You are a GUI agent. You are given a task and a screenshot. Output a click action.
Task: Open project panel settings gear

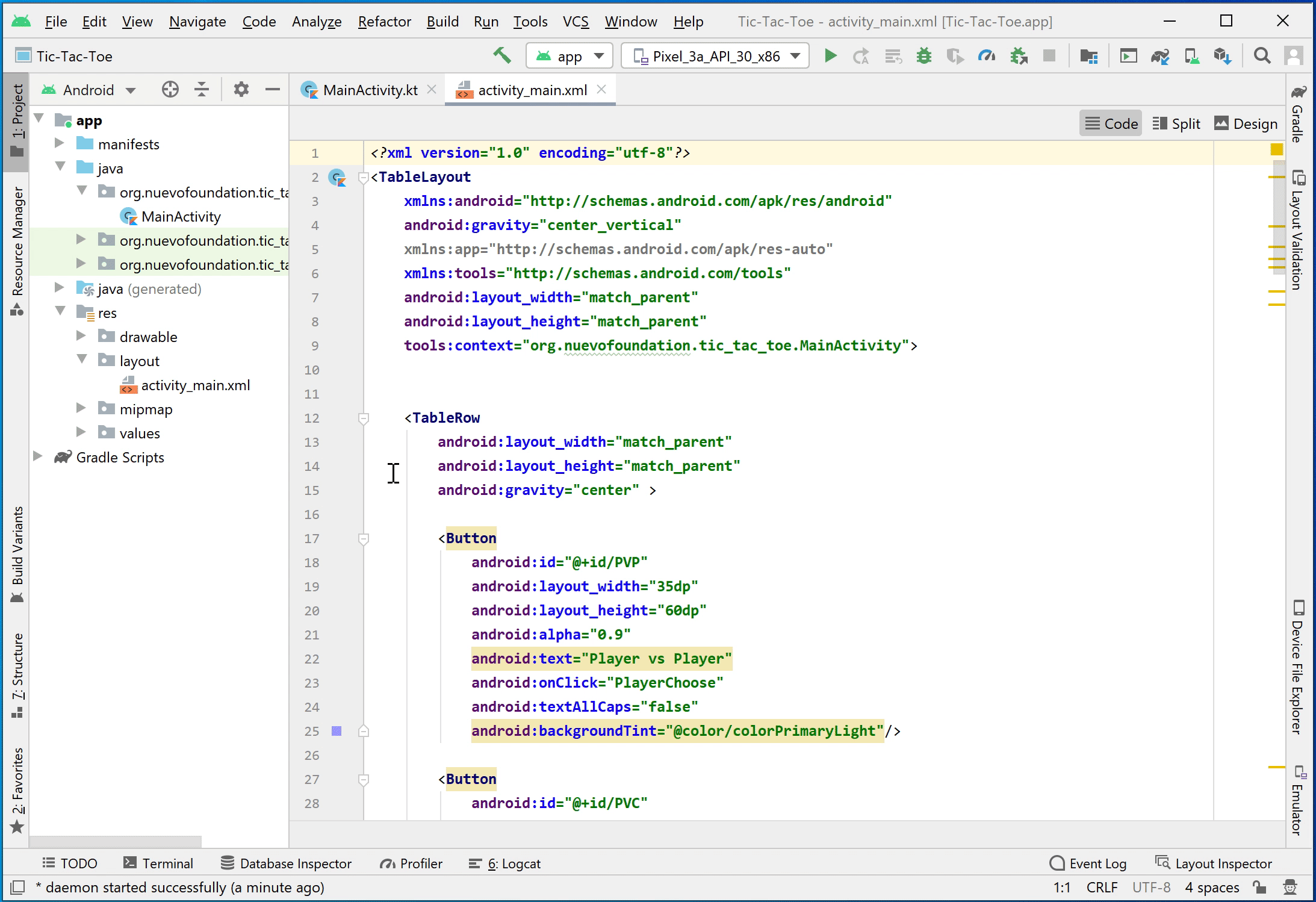(241, 90)
